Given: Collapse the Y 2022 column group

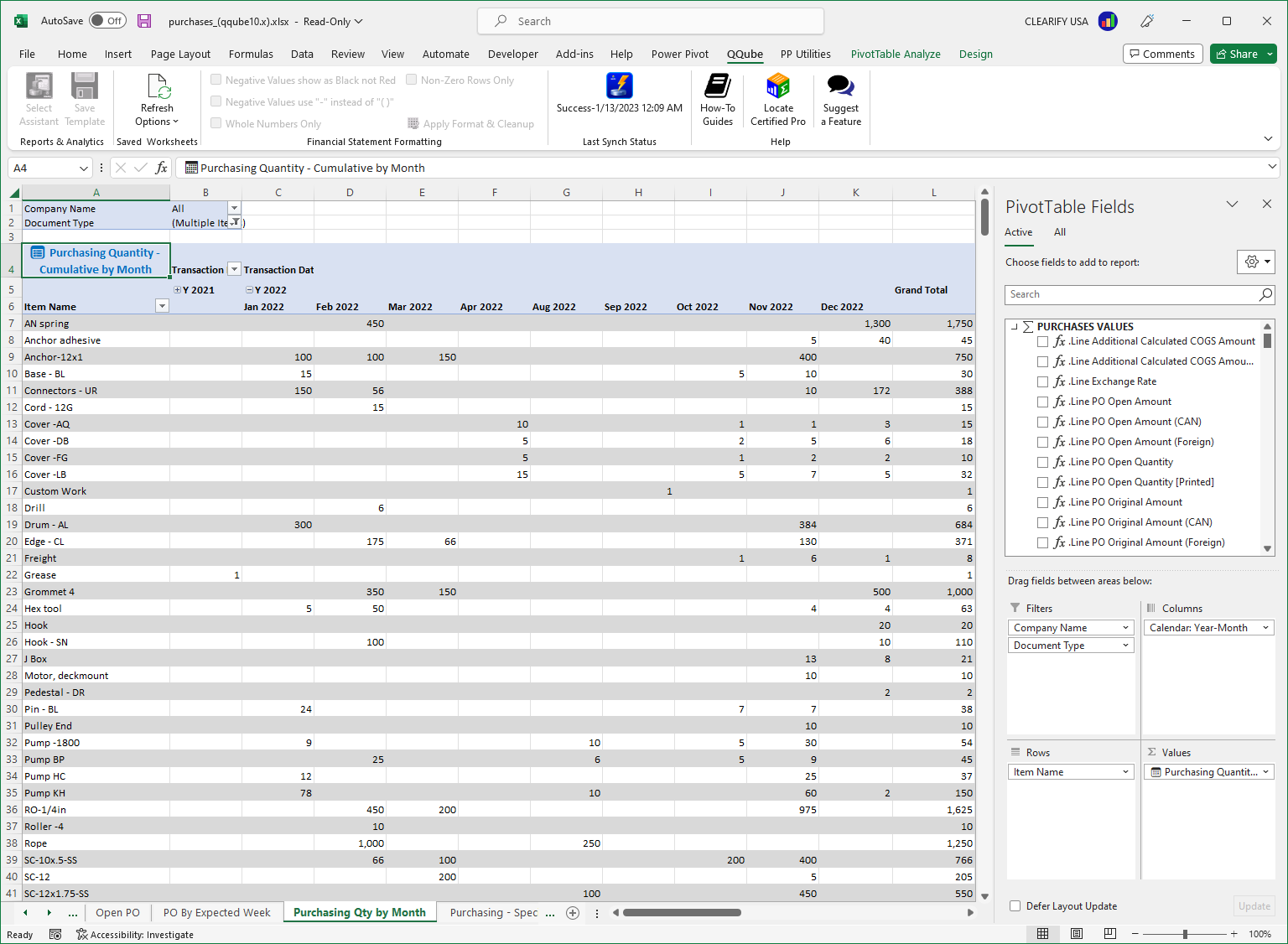Looking at the screenshot, I should (249, 289).
